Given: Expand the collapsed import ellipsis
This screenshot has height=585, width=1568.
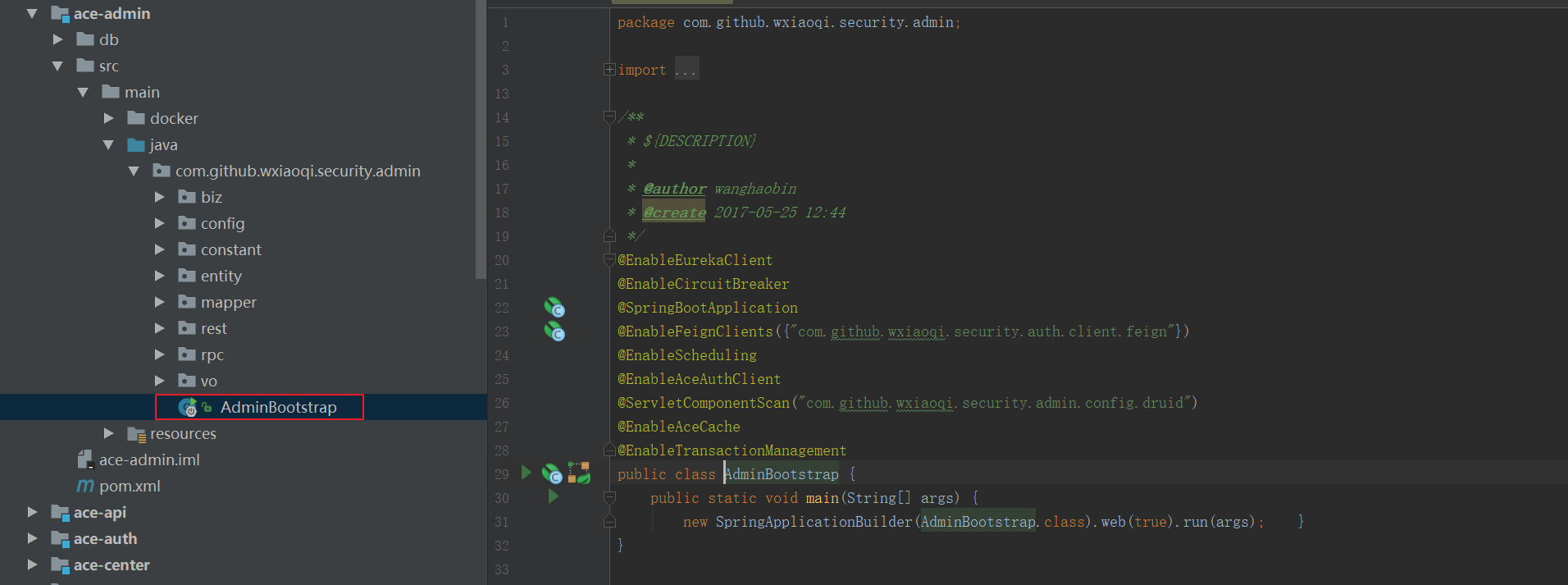Looking at the screenshot, I should pyautogui.click(x=686, y=70).
